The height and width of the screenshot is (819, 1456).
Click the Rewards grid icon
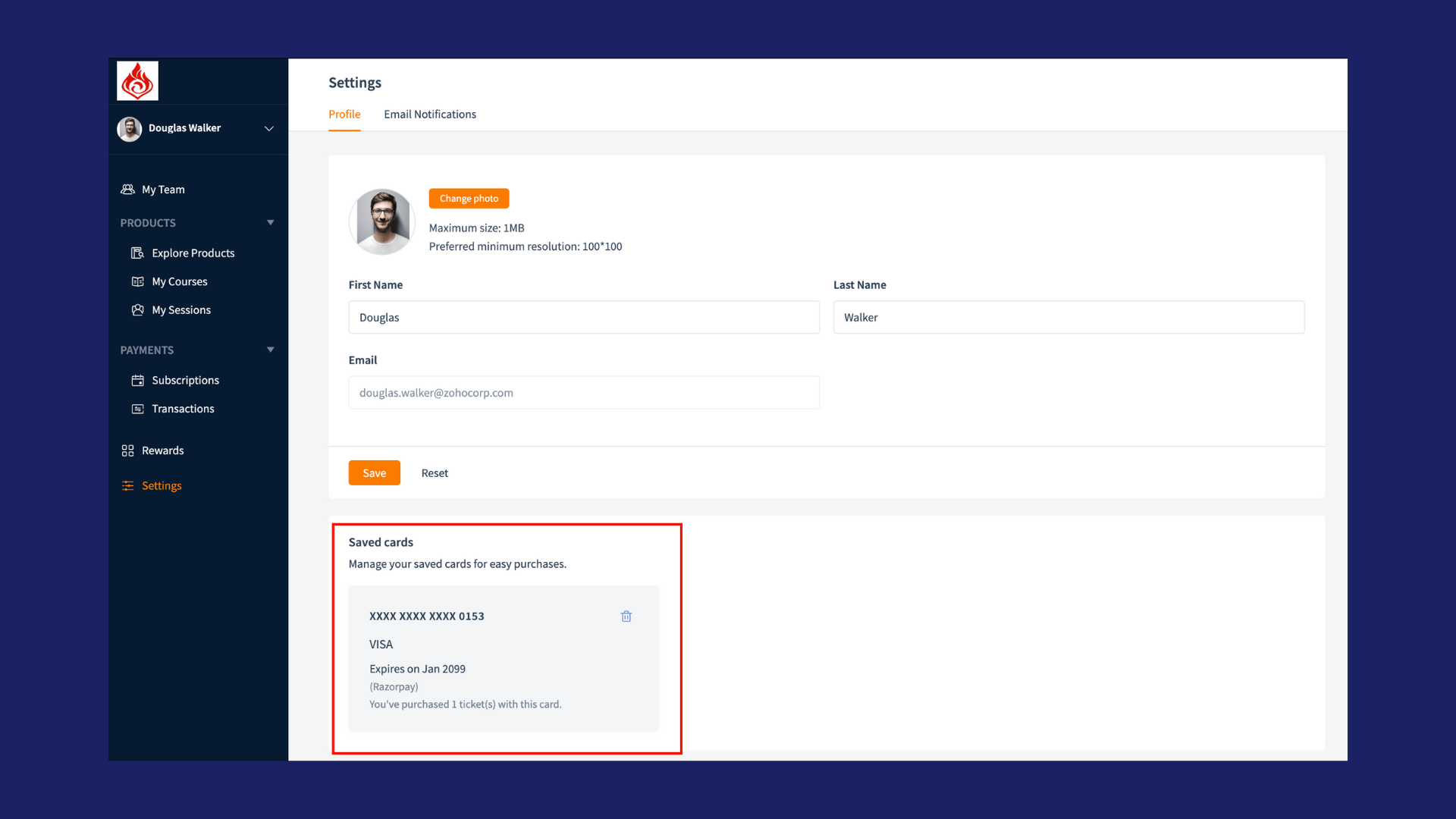(127, 450)
